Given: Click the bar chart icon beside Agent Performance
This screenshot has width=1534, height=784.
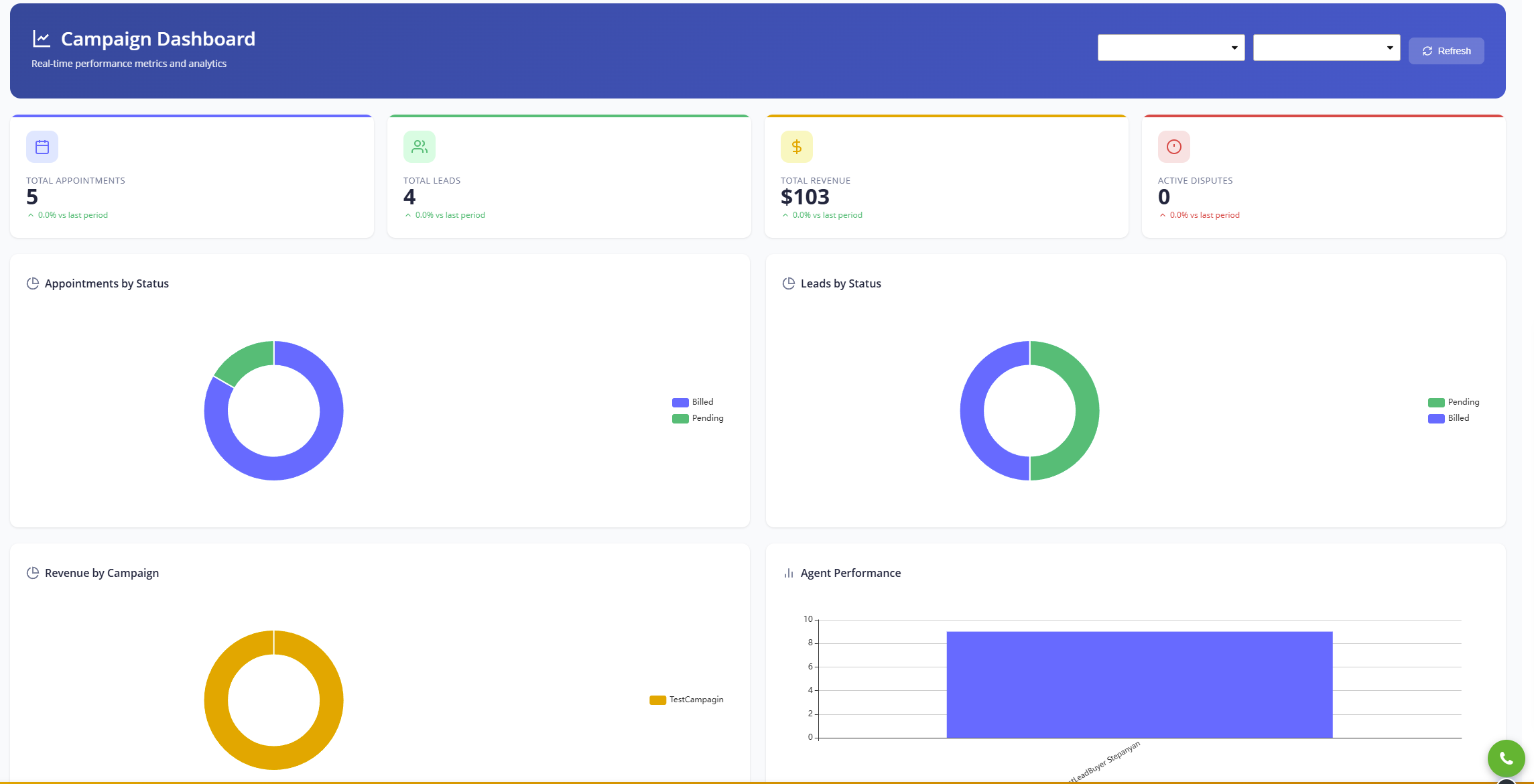Looking at the screenshot, I should (788, 573).
